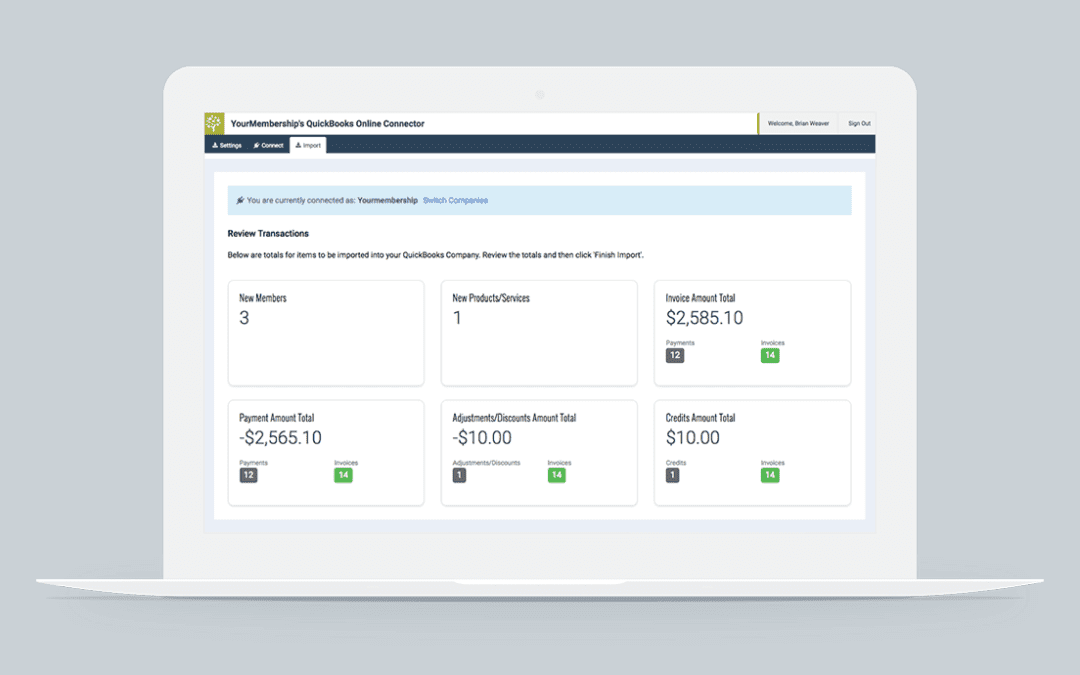Click the Invoice Amount Total card title
Viewport: 1080px width, 675px height.
(700, 298)
